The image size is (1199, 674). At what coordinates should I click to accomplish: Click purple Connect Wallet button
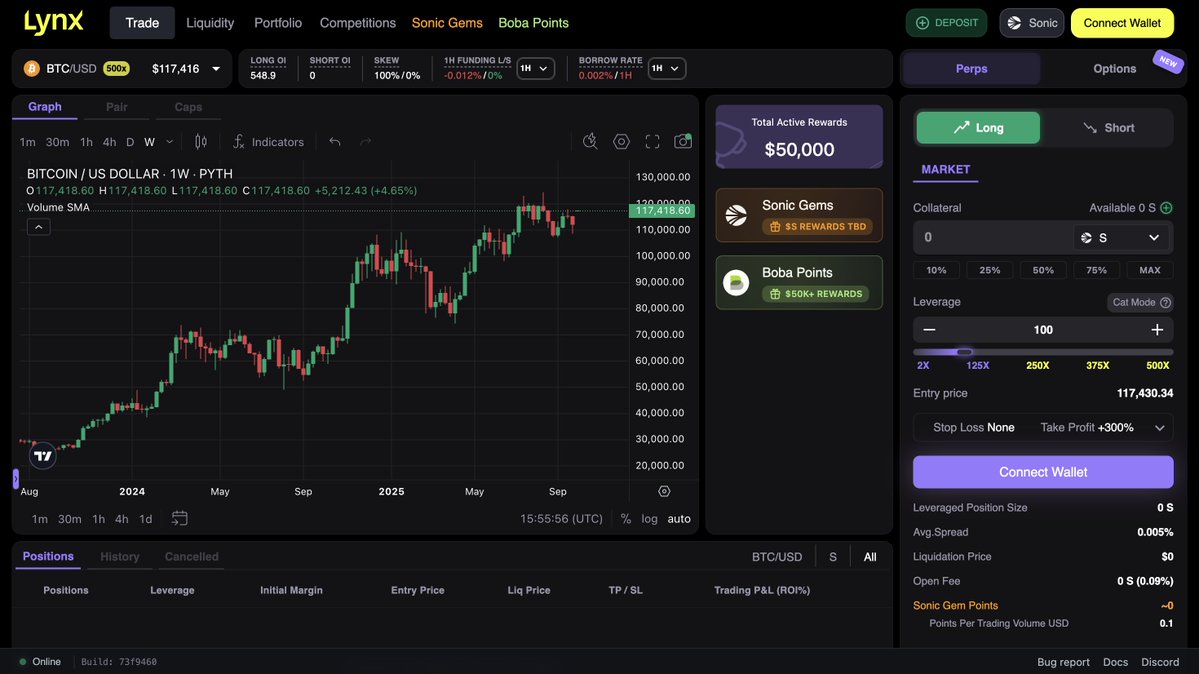pos(1043,472)
